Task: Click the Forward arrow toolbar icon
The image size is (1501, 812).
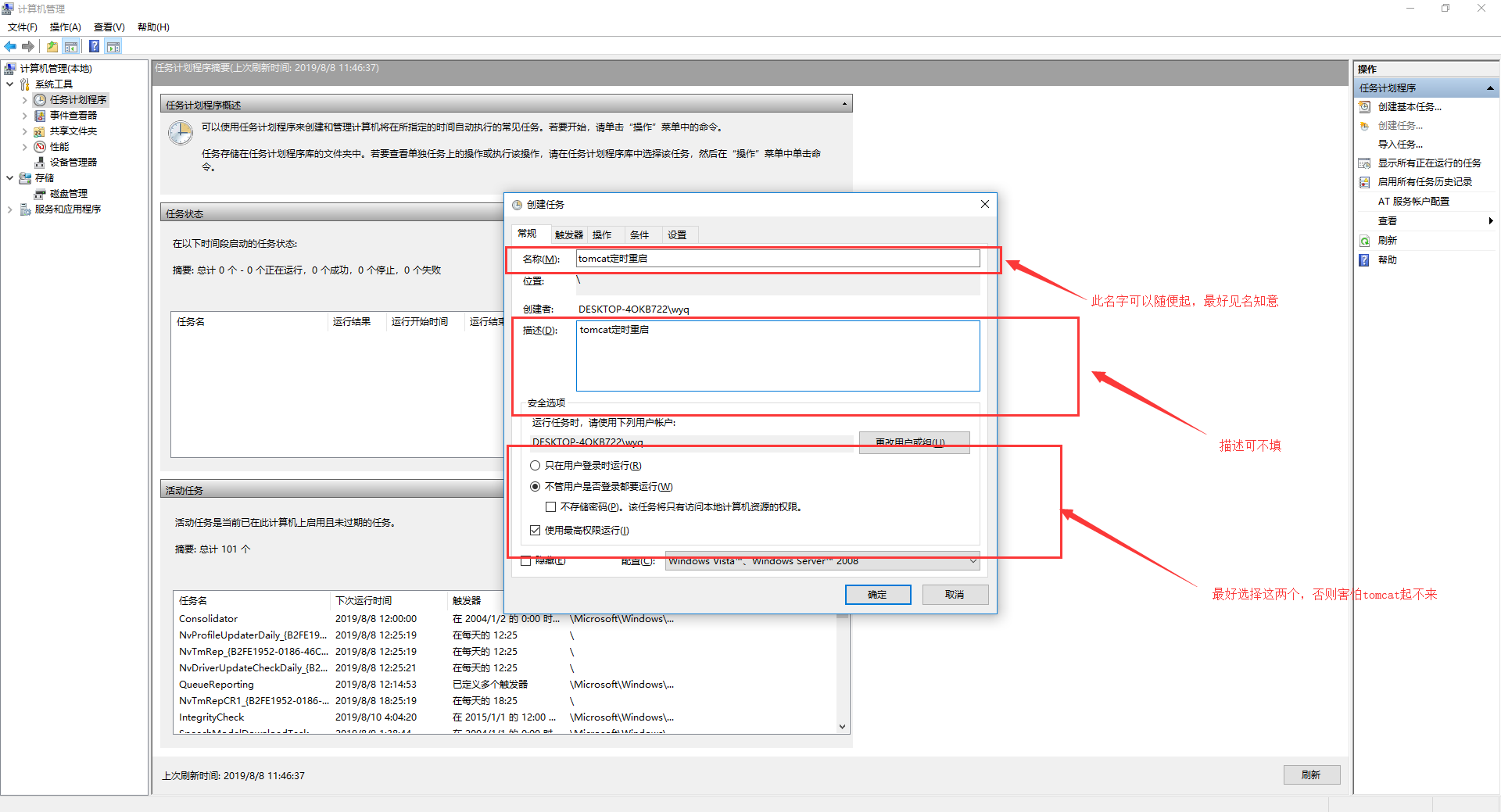Action: pyautogui.click(x=28, y=46)
